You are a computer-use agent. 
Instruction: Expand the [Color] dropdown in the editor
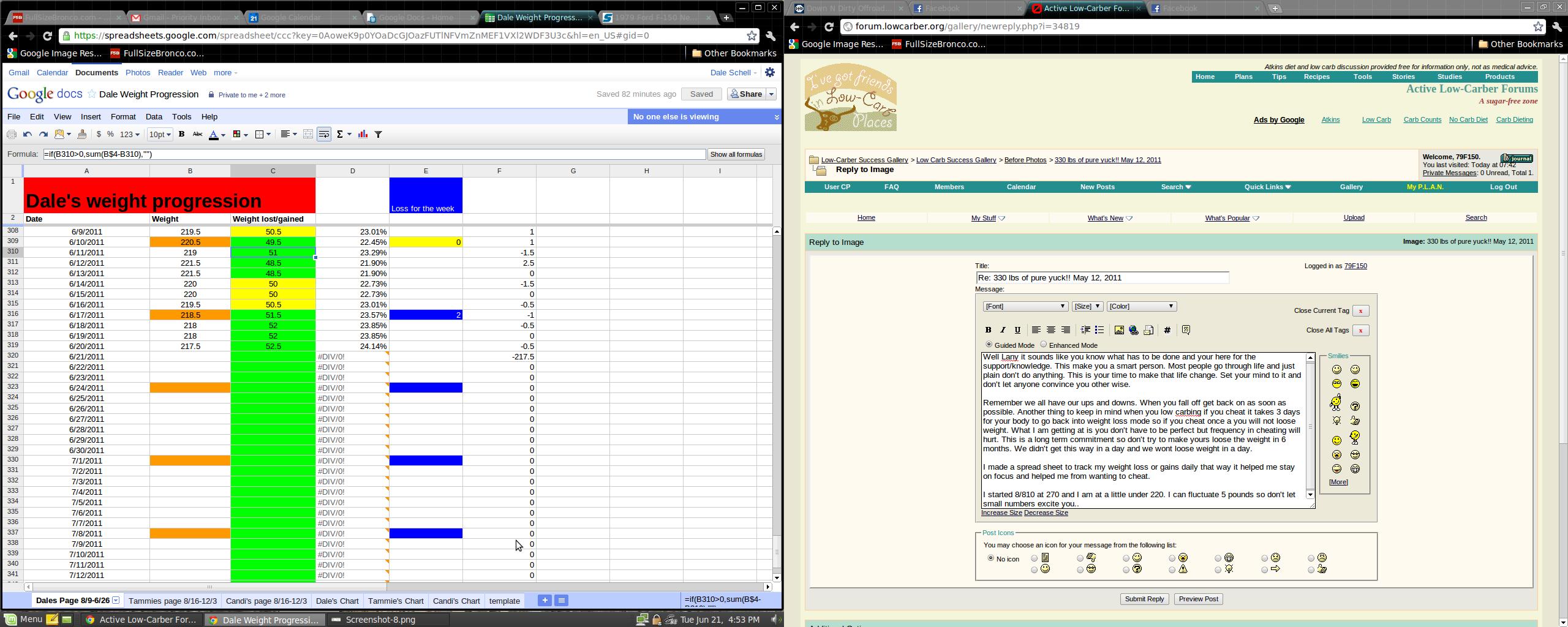click(1141, 306)
